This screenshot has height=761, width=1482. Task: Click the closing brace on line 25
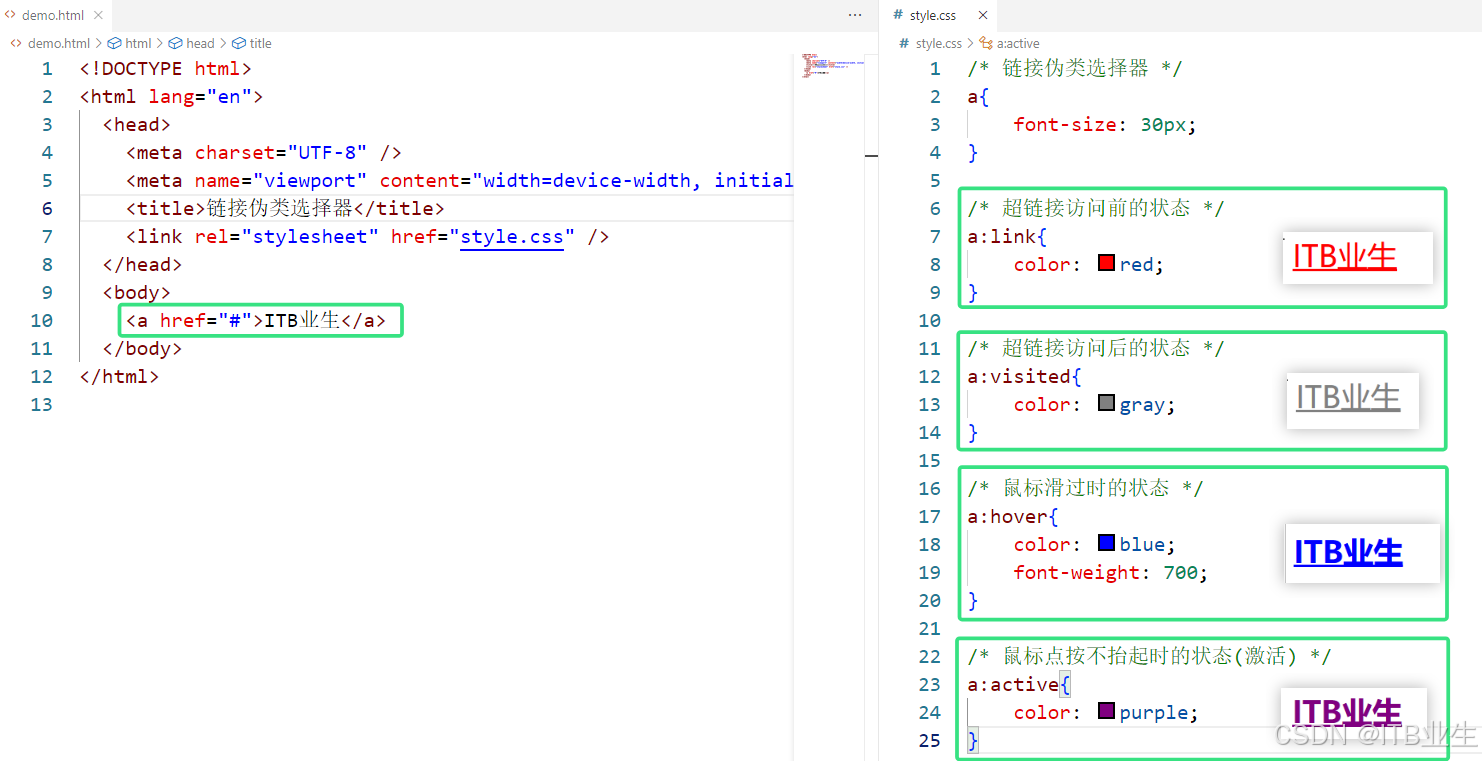click(x=973, y=741)
